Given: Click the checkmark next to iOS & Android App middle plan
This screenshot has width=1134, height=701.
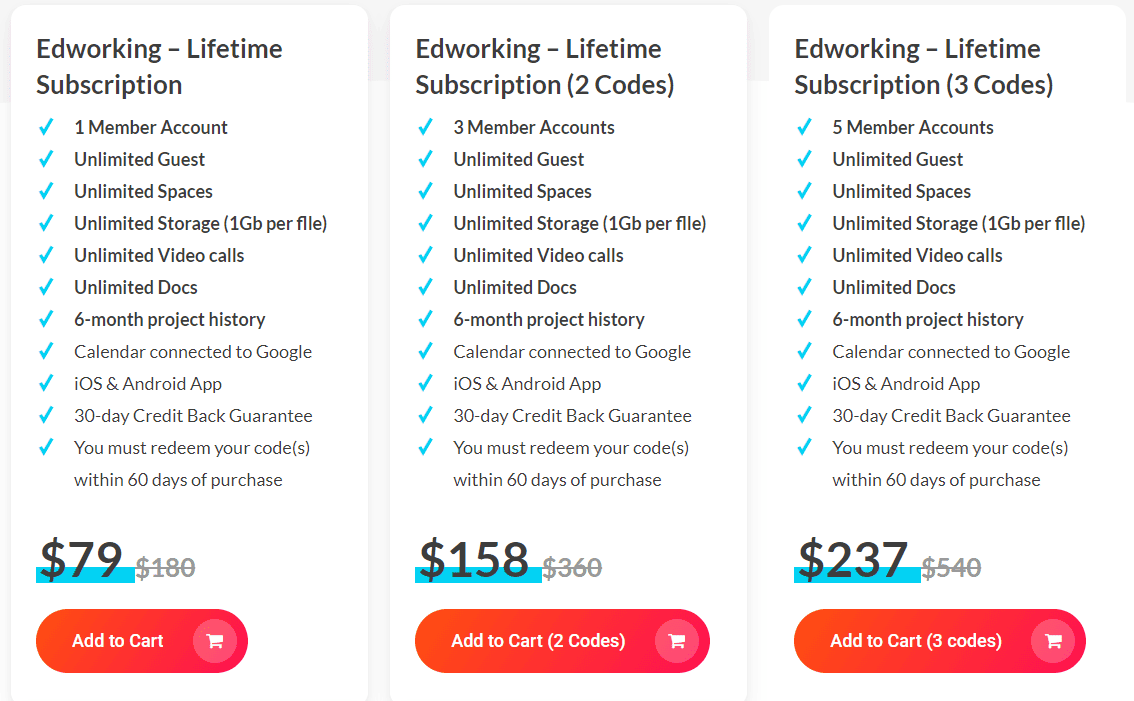Looking at the screenshot, I should 425,383.
